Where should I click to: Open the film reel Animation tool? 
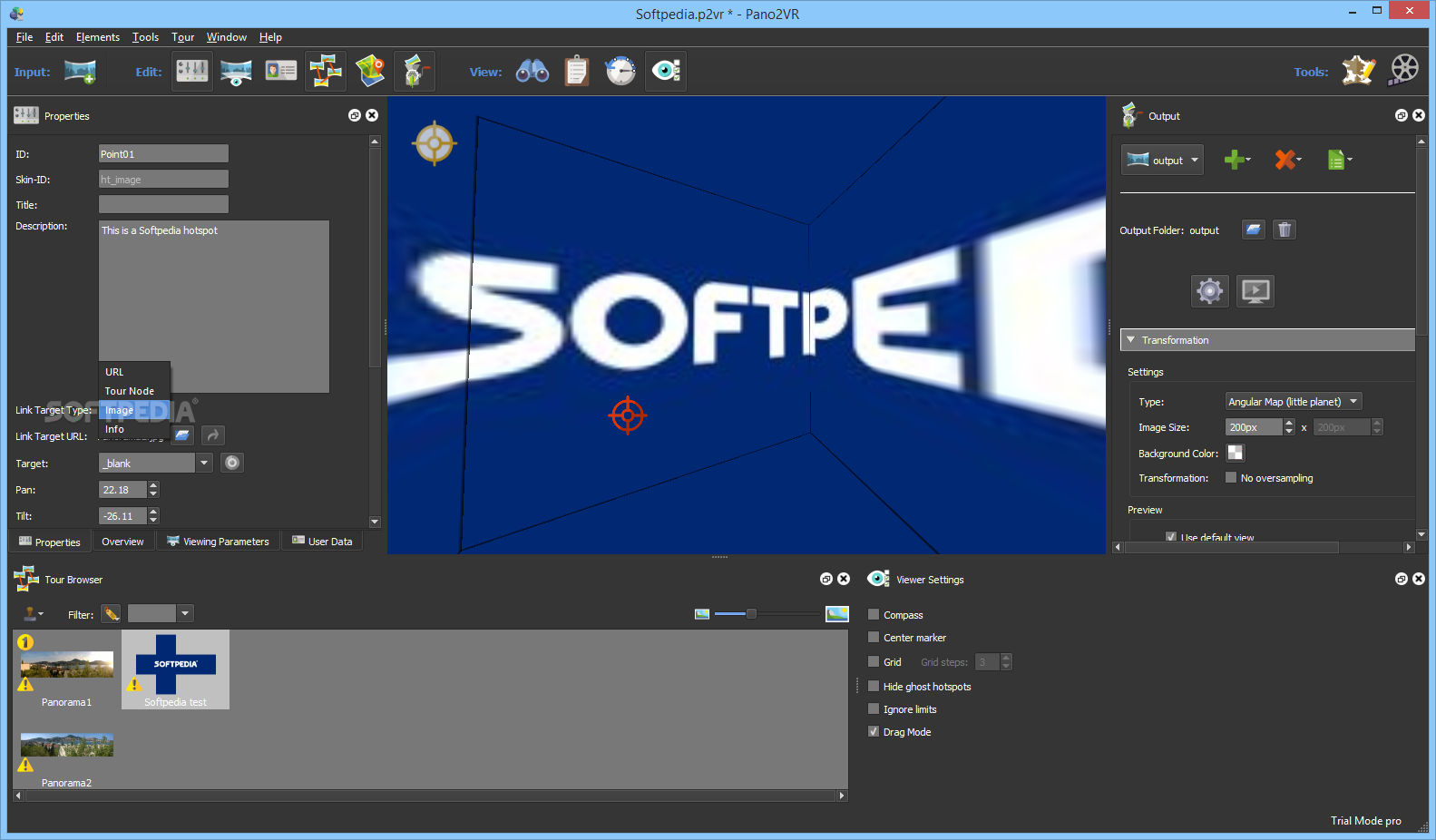point(1403,71)
